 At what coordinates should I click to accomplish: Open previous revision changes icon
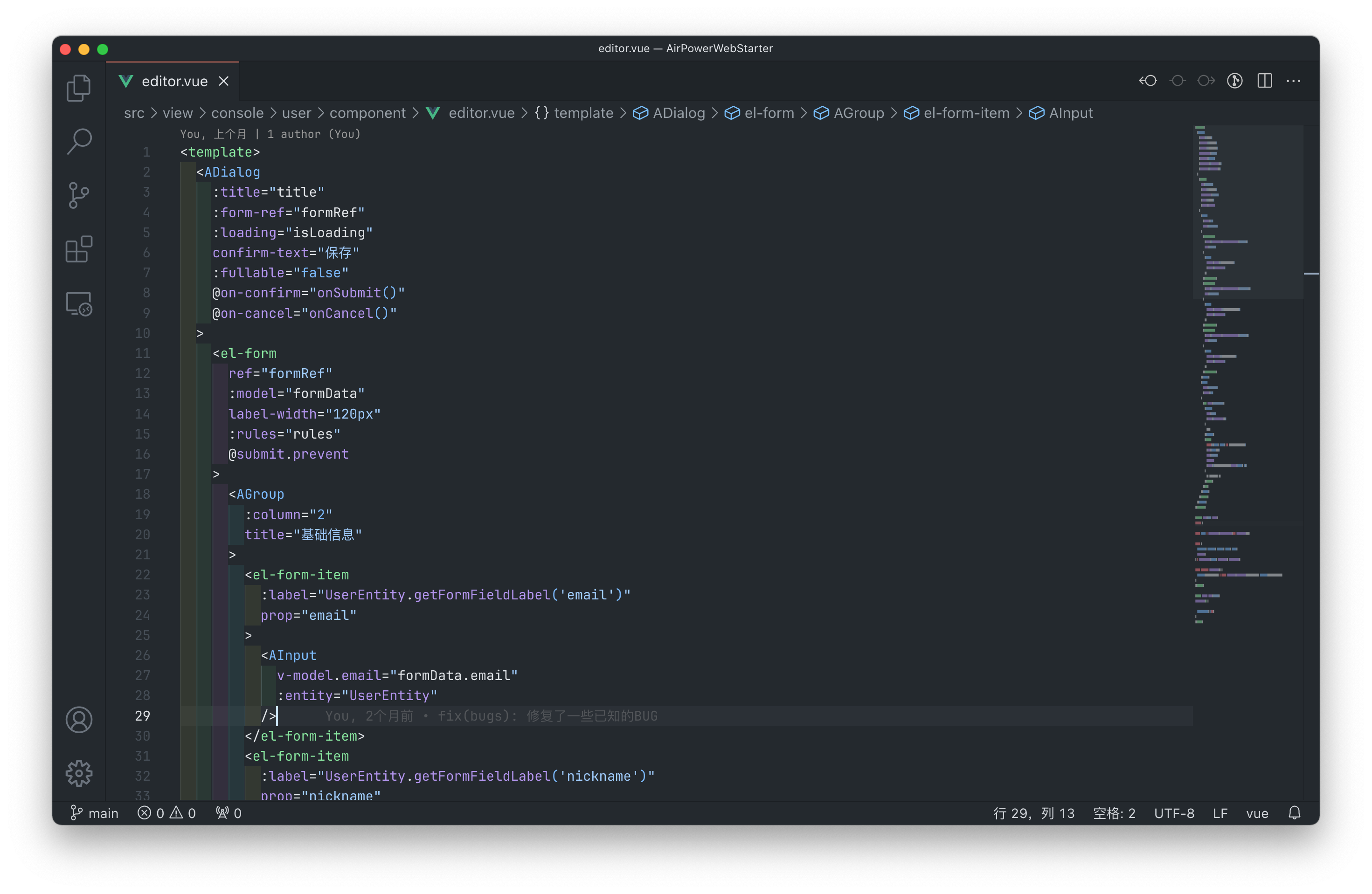(x=1148, y=81)
